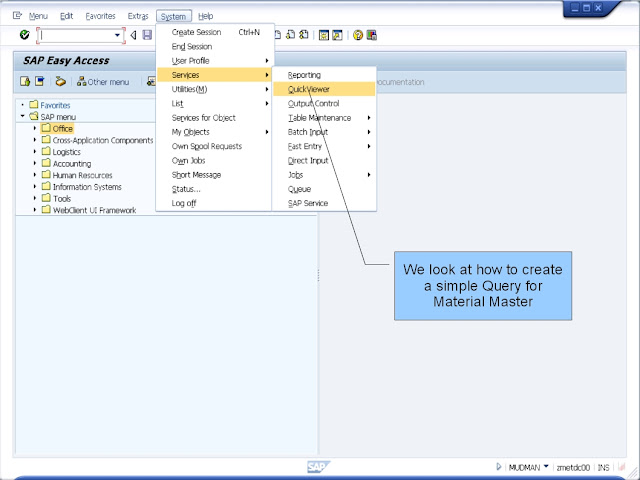Click the yellow Help question mark icon

pyautogui.click(x=358, y=36)
